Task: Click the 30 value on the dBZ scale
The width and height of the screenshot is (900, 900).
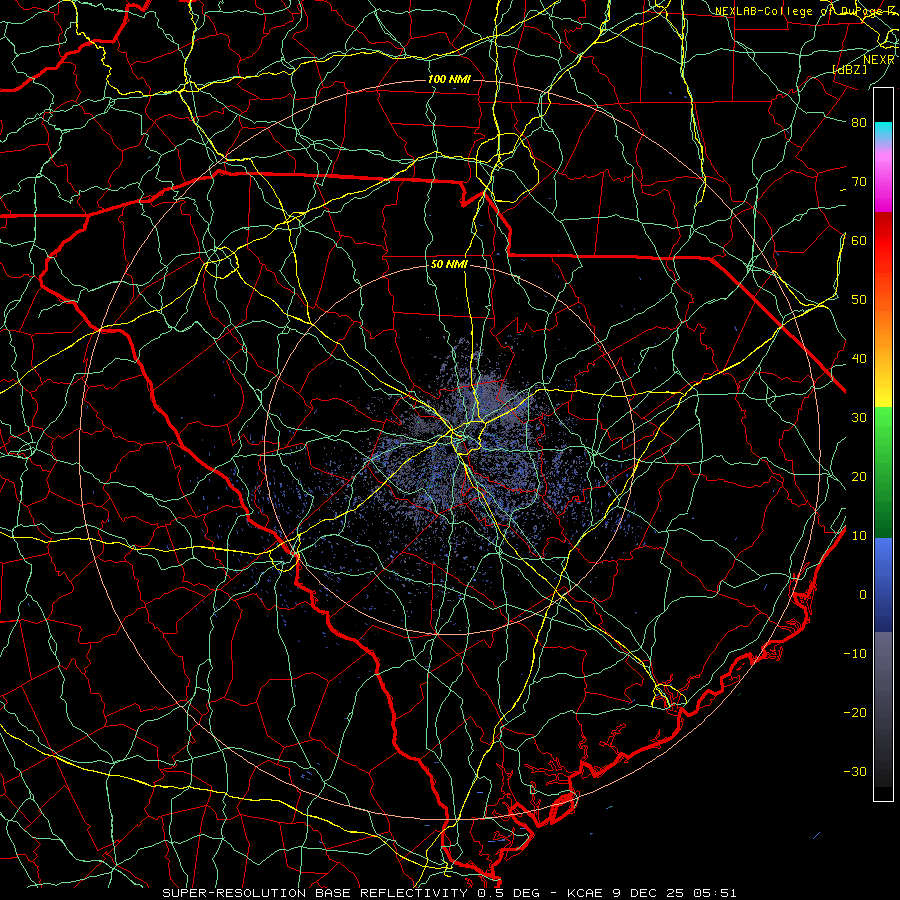Action: [859, 418]
